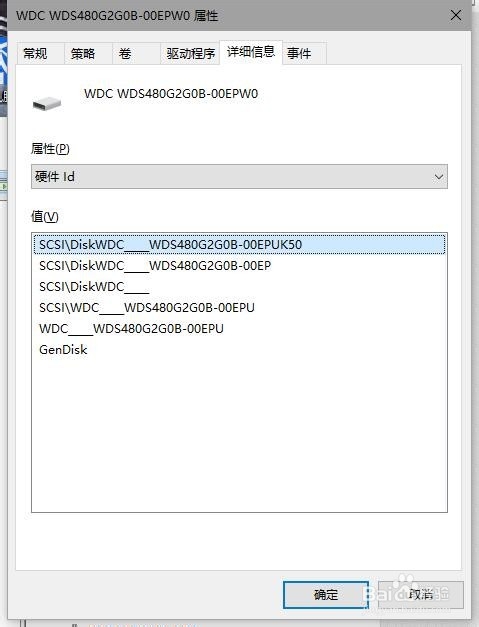Select value SCSI\WDC____WDS480G2G0B-00EPU

tap(239, 308)
